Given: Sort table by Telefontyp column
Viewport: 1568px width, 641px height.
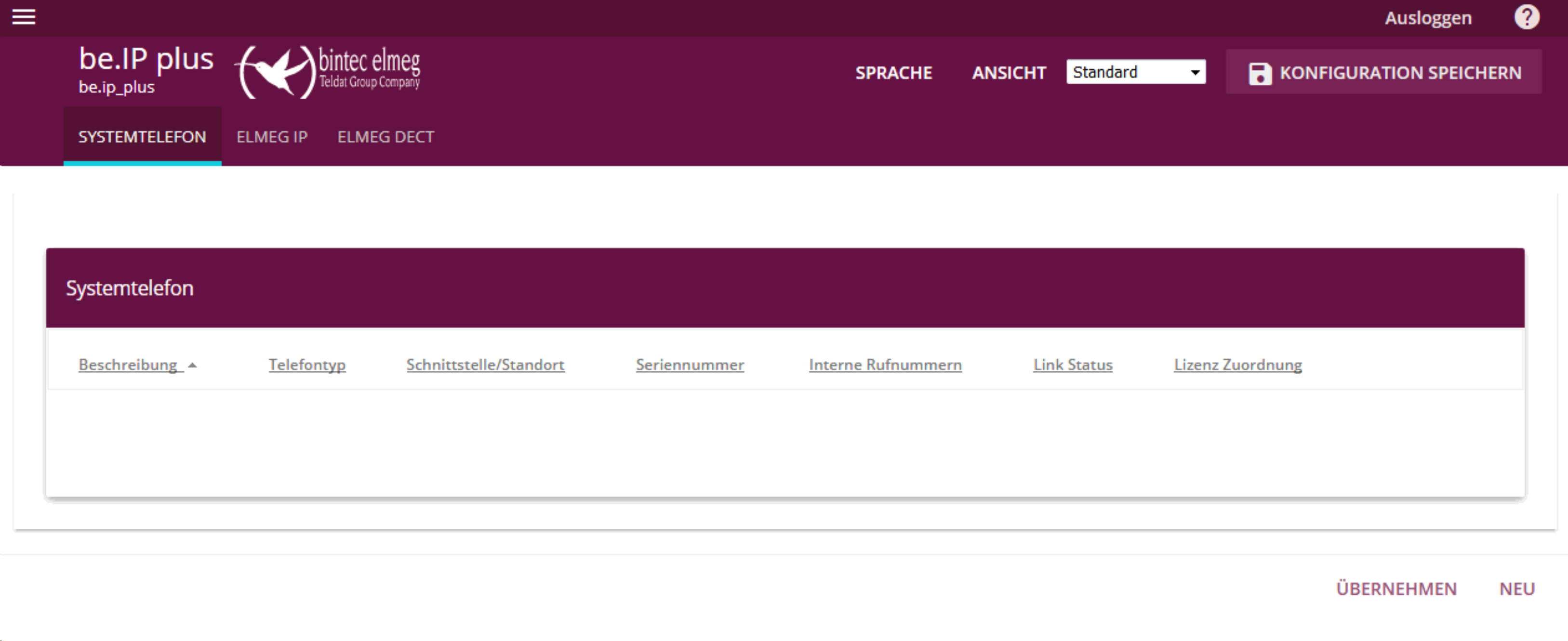Looking at the screenshot, I should click(307, 365).
